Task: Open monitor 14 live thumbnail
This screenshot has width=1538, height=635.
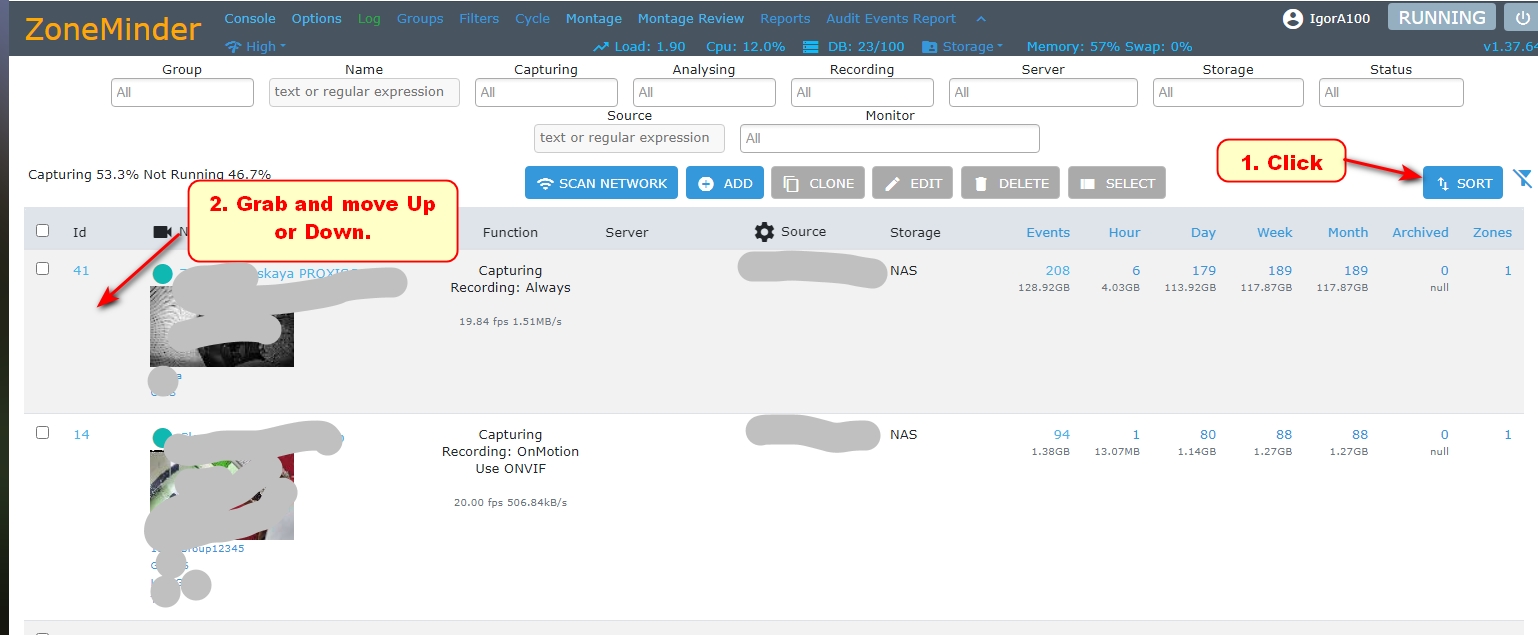Action: coord(222,495)
